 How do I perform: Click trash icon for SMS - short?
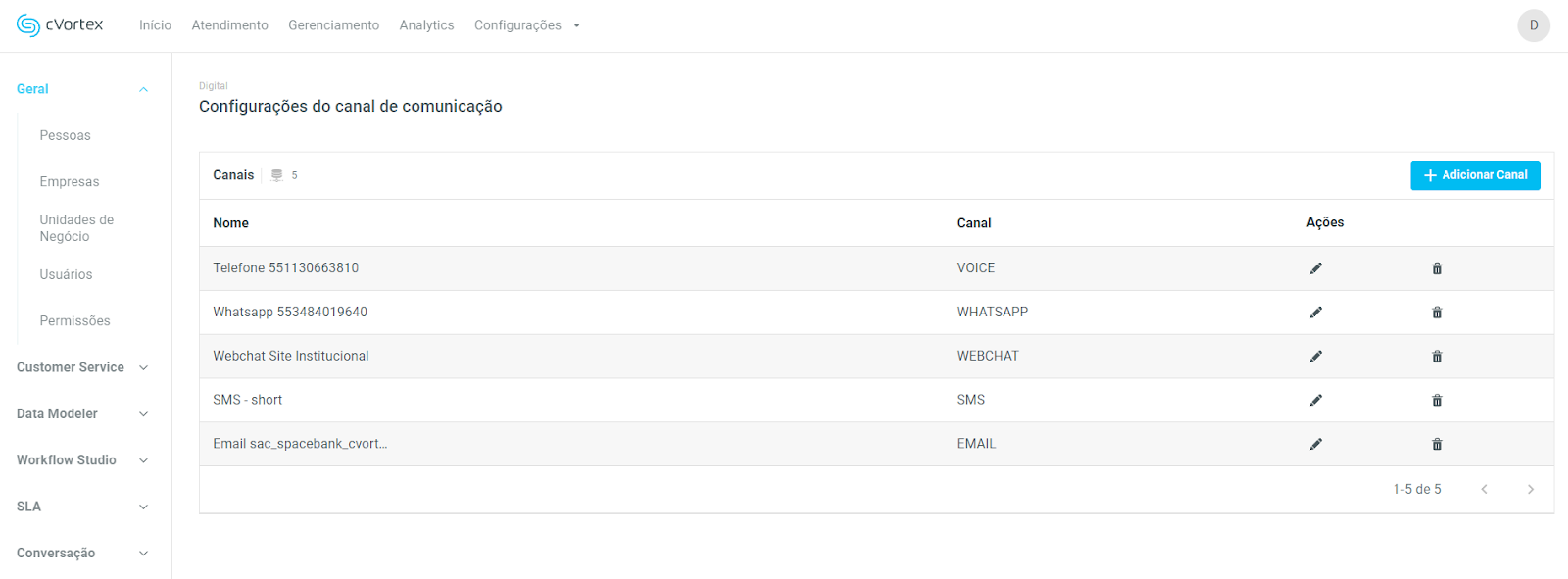pos(1437,400)
